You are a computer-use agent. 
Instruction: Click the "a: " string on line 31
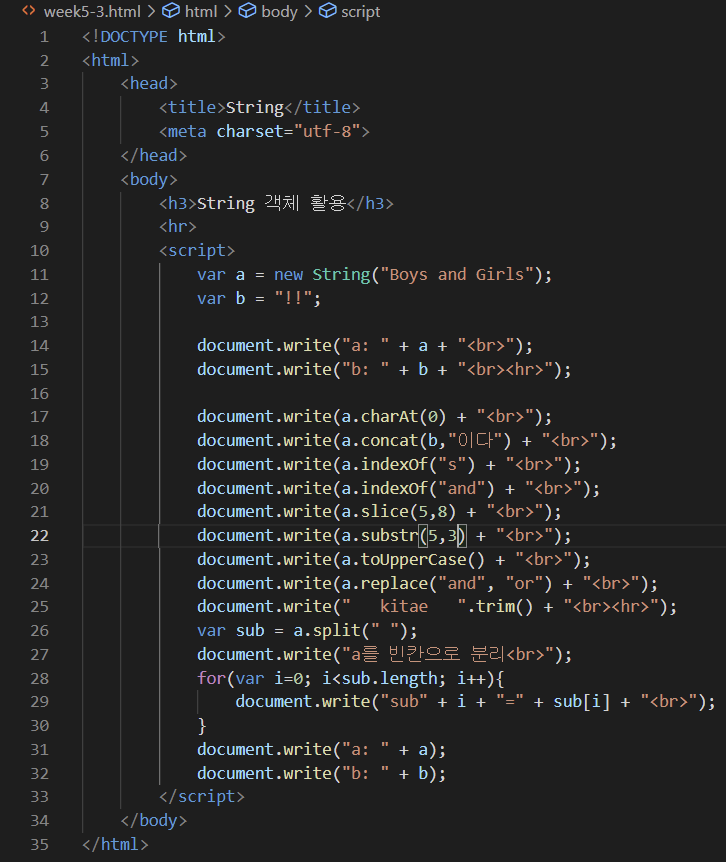[x=365, y=750]
